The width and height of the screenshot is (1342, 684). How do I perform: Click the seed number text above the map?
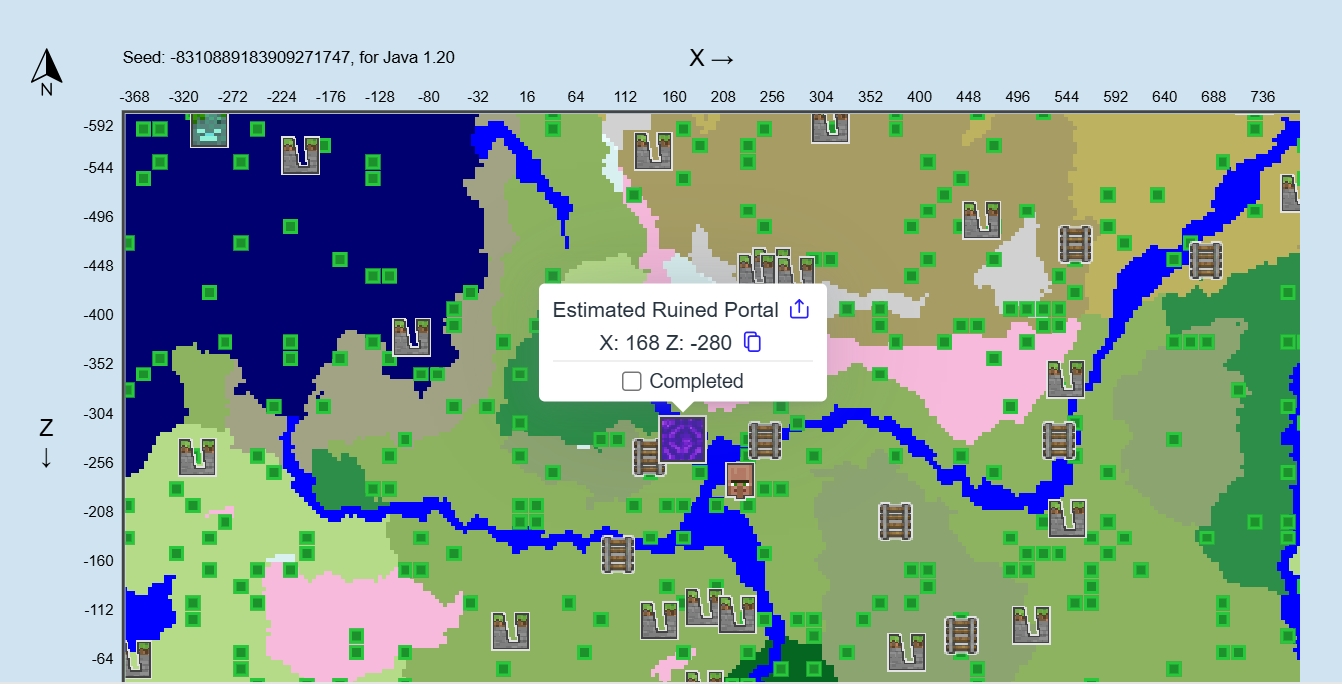[x=260, y=57]
